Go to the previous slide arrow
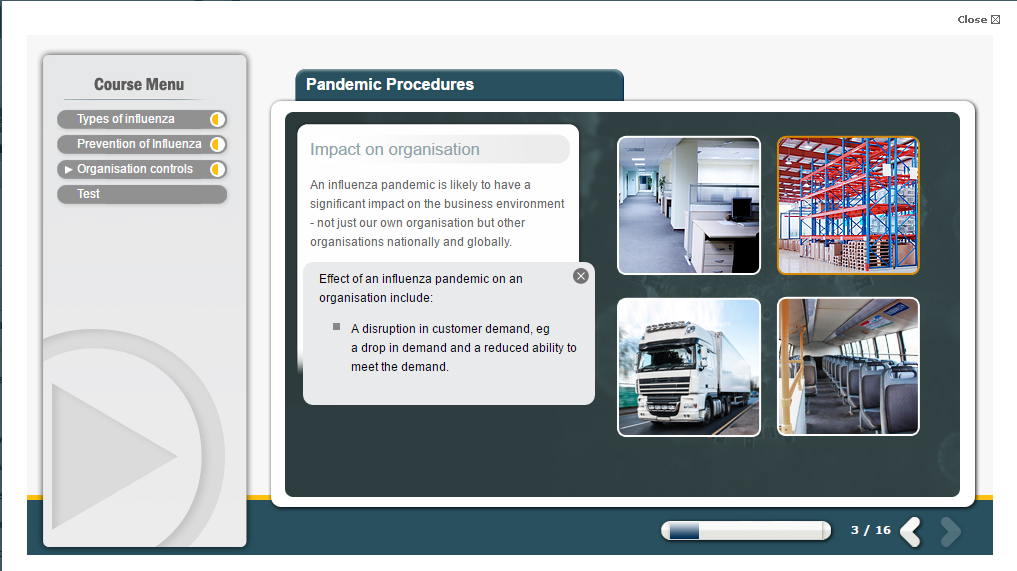 point(910,531)
